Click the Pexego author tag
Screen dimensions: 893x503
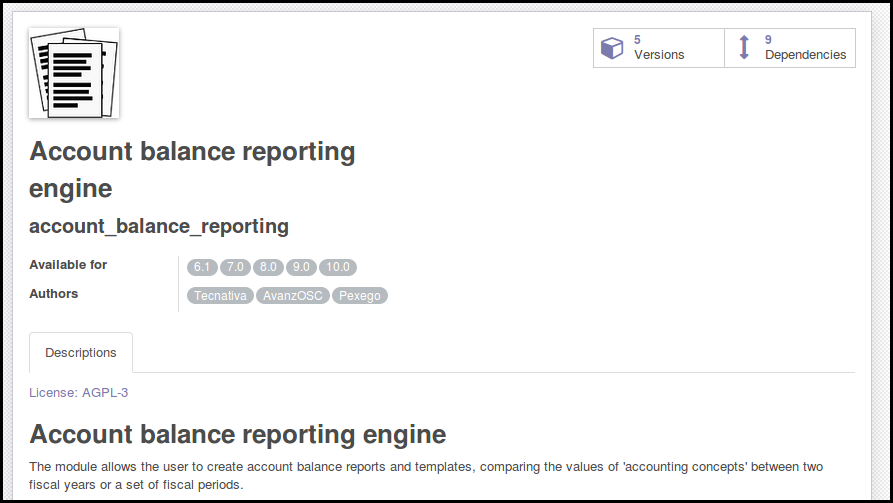click(x=360, y=296)
